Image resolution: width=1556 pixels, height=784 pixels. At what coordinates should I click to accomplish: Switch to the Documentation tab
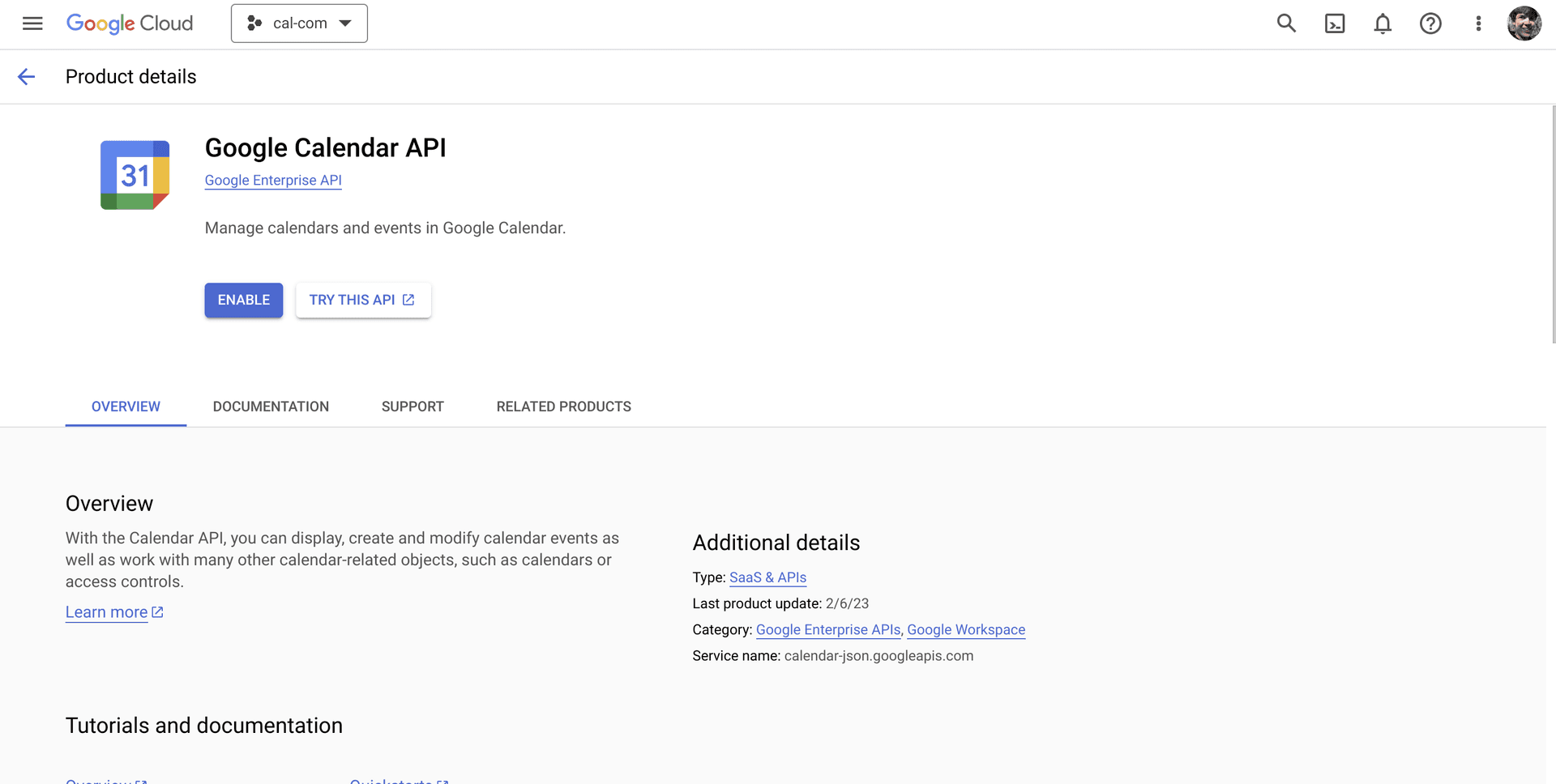(271, 407)
